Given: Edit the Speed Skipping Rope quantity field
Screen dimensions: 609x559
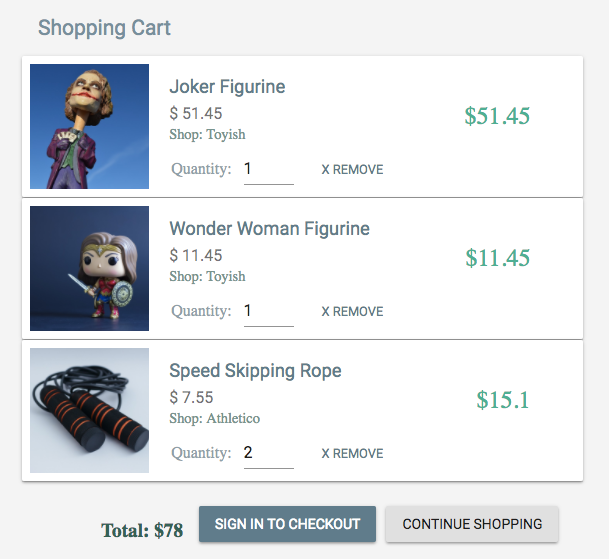Looking at the screenshot, I should (268, 454).
